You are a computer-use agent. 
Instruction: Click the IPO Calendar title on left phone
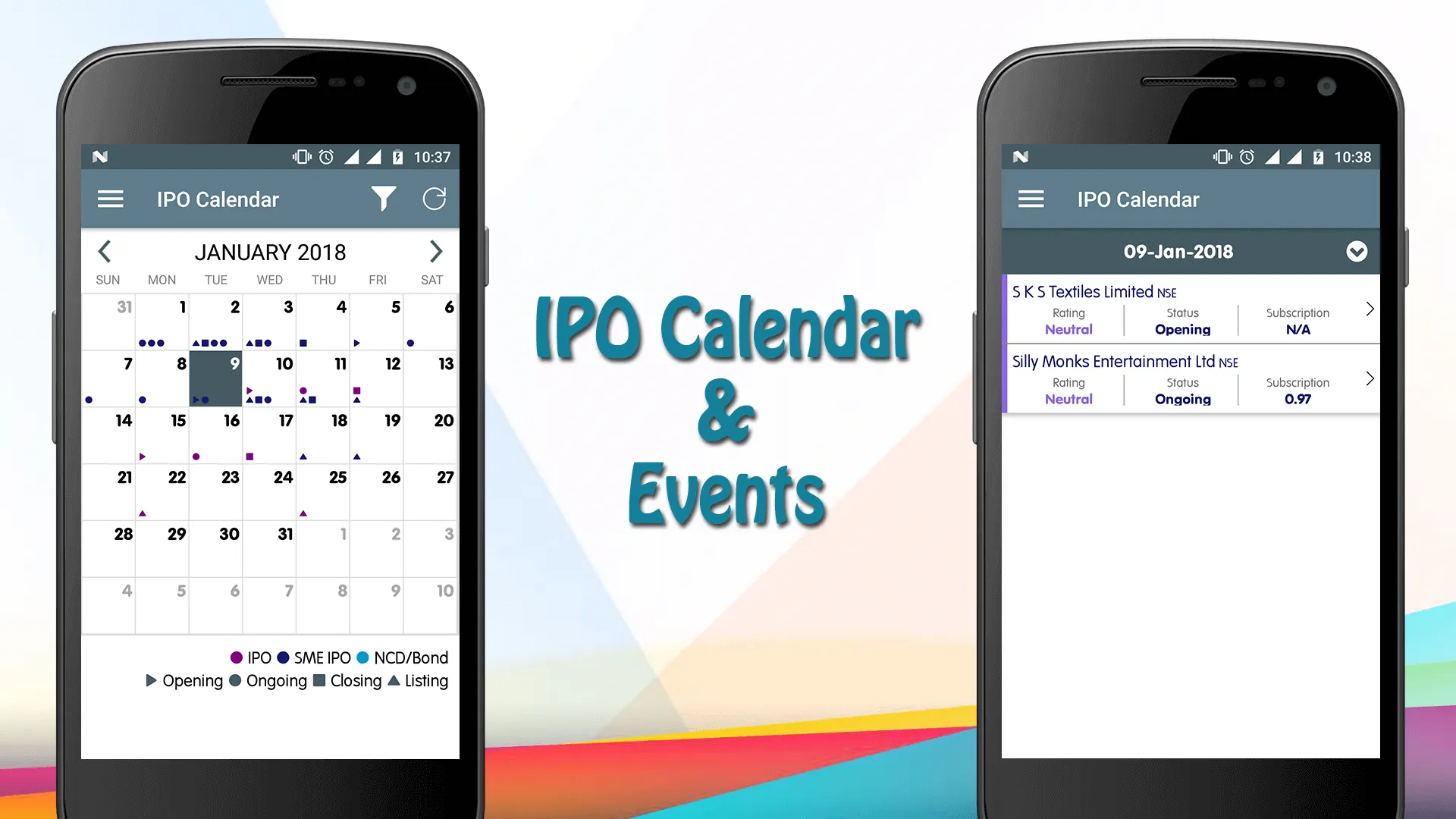217,199
